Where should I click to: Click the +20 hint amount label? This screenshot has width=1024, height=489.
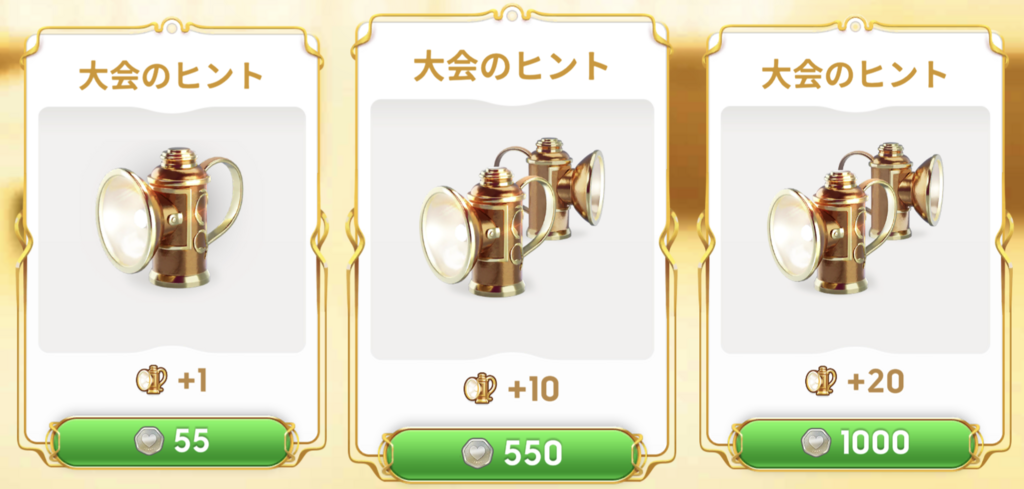tap(875, 382)
